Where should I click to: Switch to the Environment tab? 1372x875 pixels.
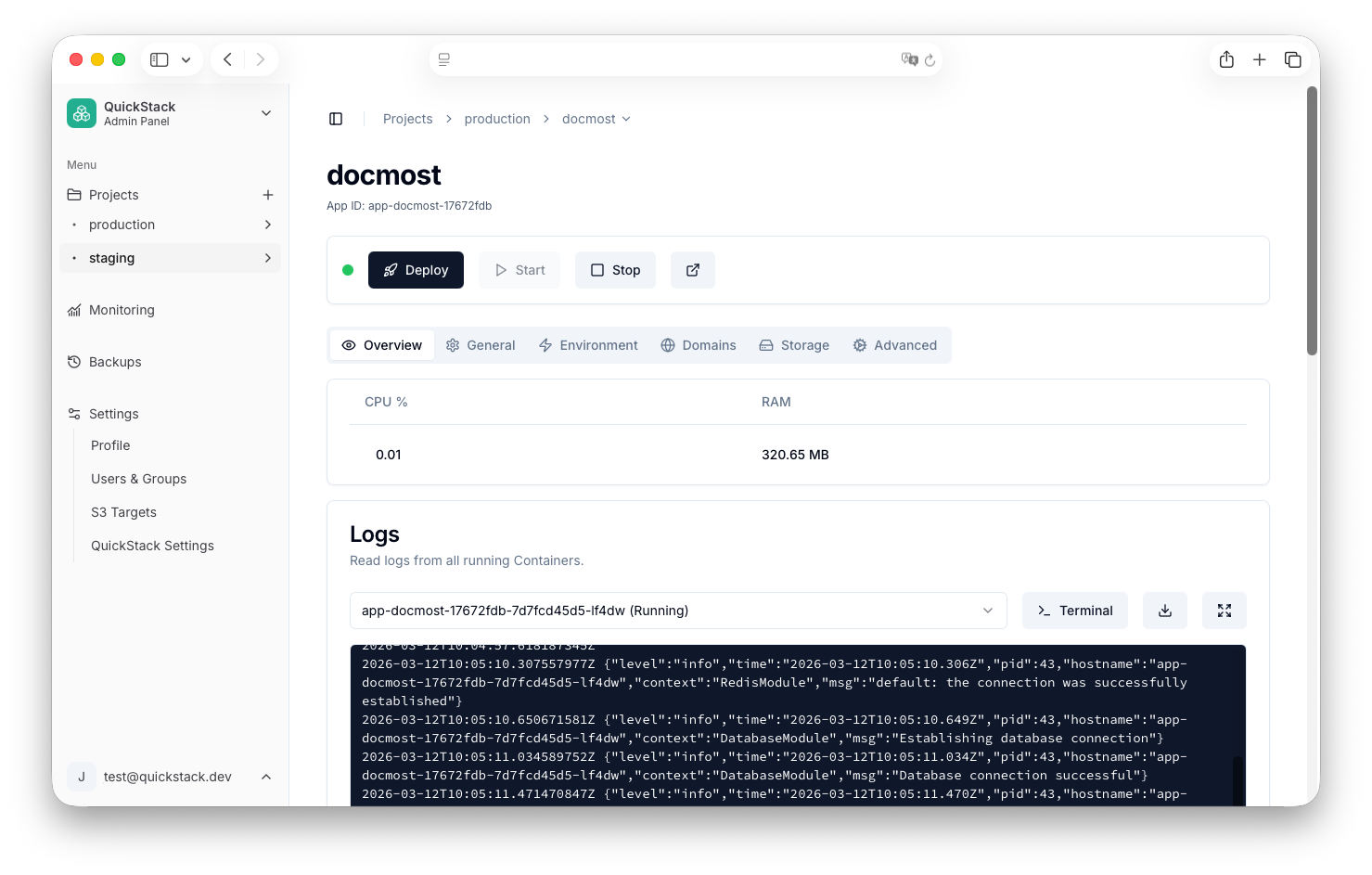pos(588,345)
